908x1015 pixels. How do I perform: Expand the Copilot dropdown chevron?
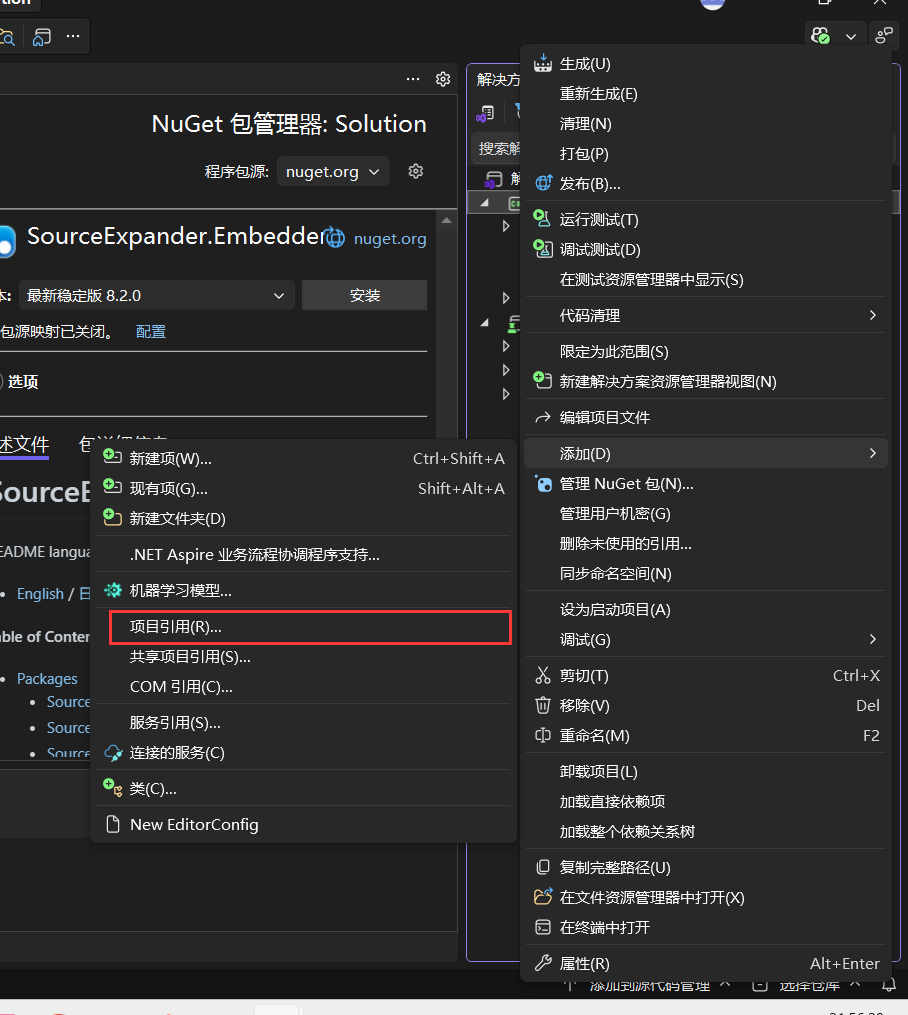[851, 36]
